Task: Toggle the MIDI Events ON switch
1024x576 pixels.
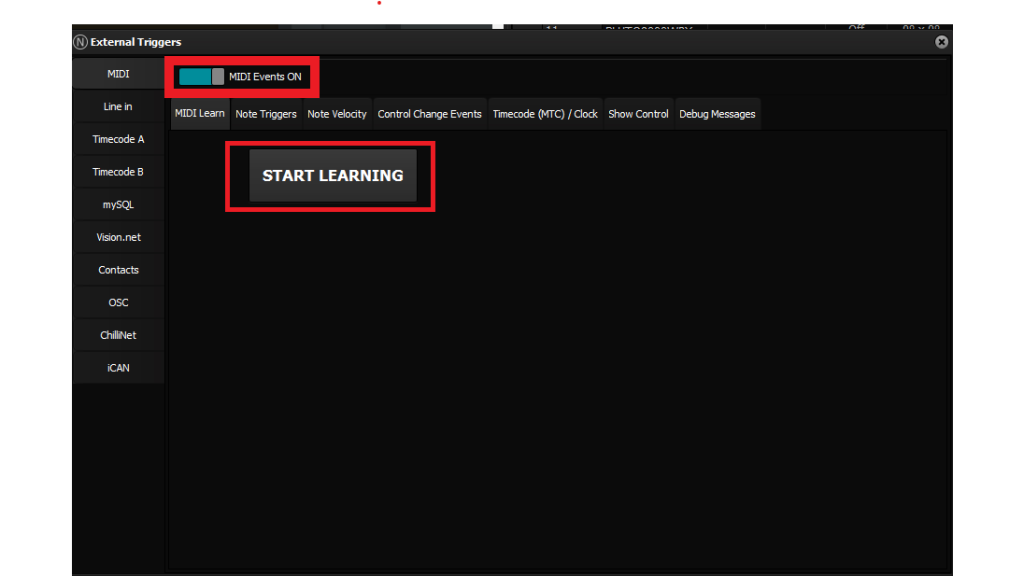Action: (x=201, y=76)
